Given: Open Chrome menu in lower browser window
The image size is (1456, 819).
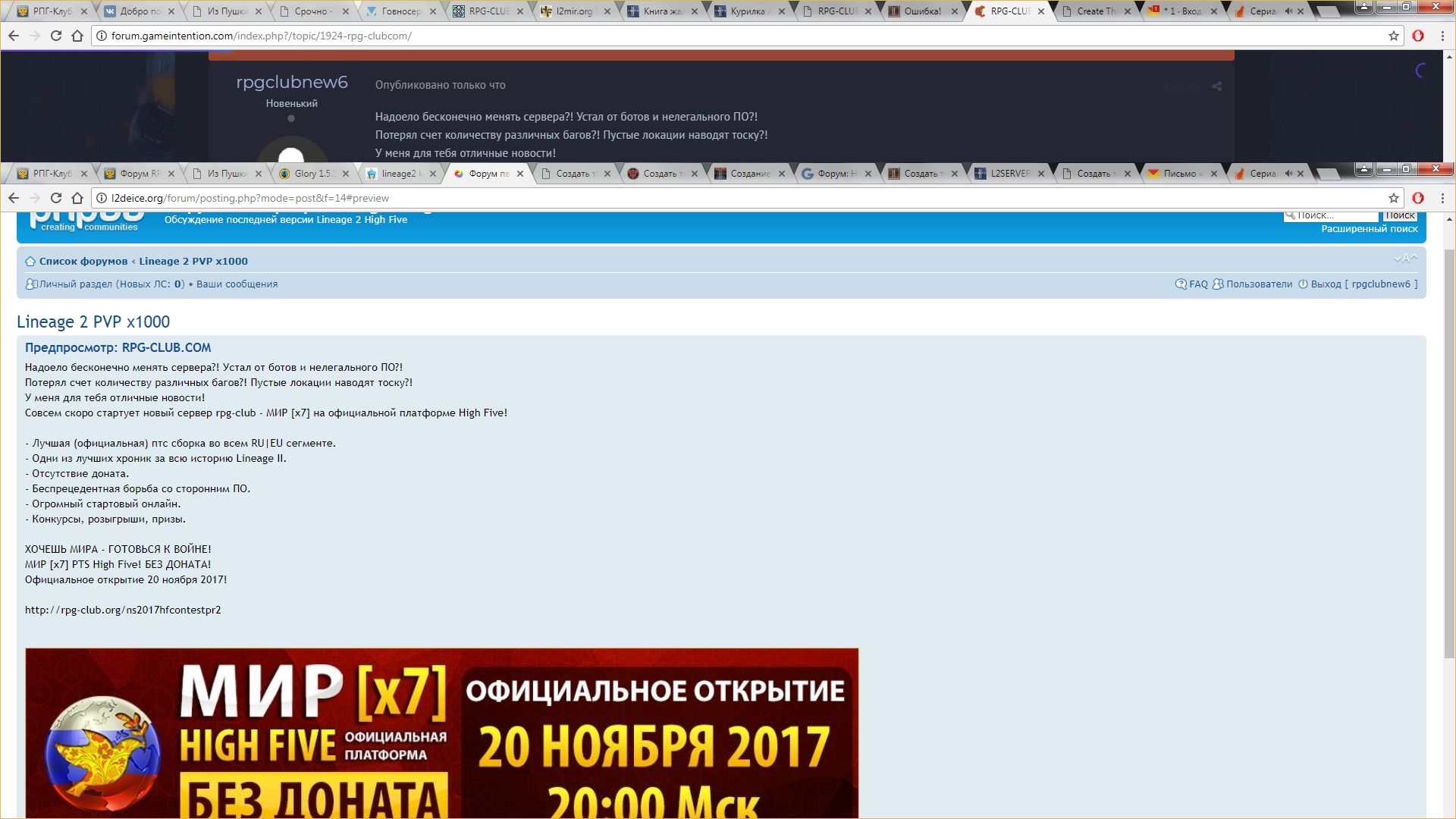Looking at the screenshot, I should tap(1442, 198).
